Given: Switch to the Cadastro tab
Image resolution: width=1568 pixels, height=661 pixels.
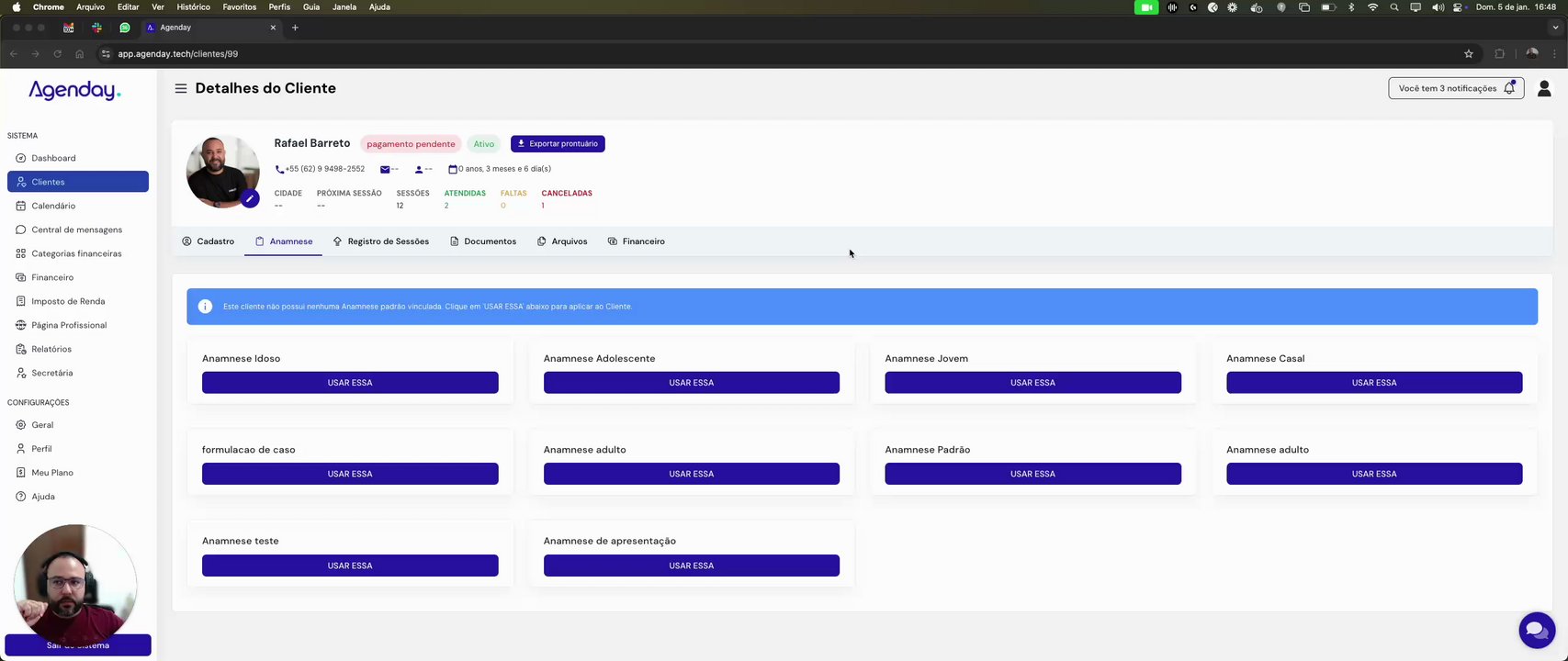Looking at the screenshot, I should (208, 241).
